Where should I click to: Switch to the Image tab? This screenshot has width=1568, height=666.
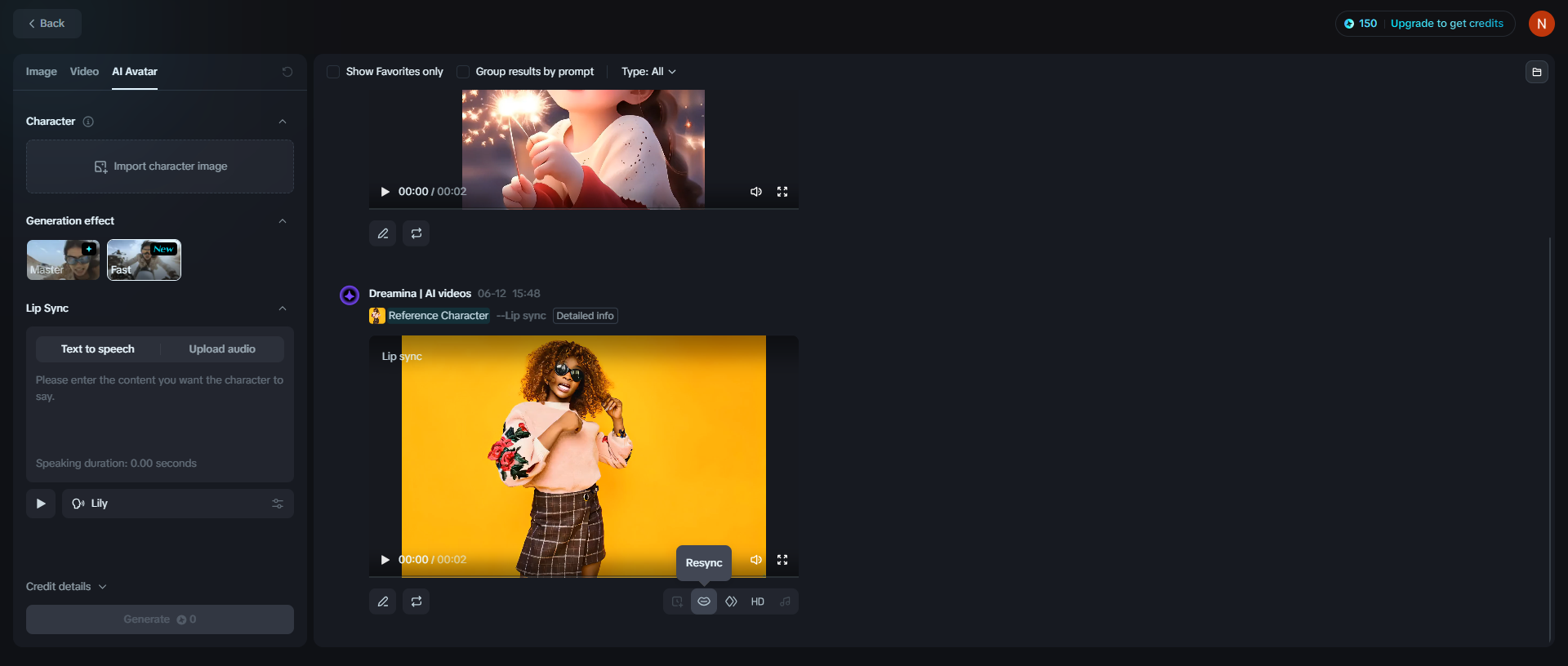coord(42,72)
